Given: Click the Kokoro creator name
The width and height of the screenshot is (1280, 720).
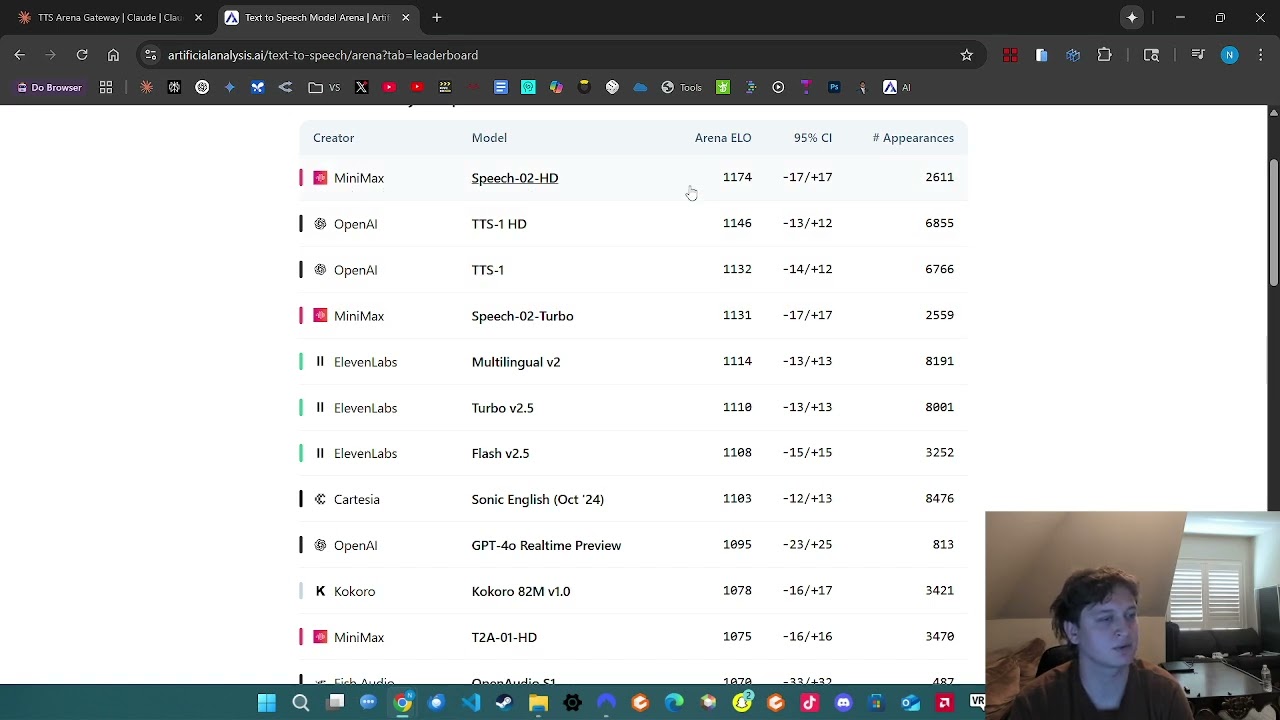Looking at the screenshot, I should [x=355, y=591].
